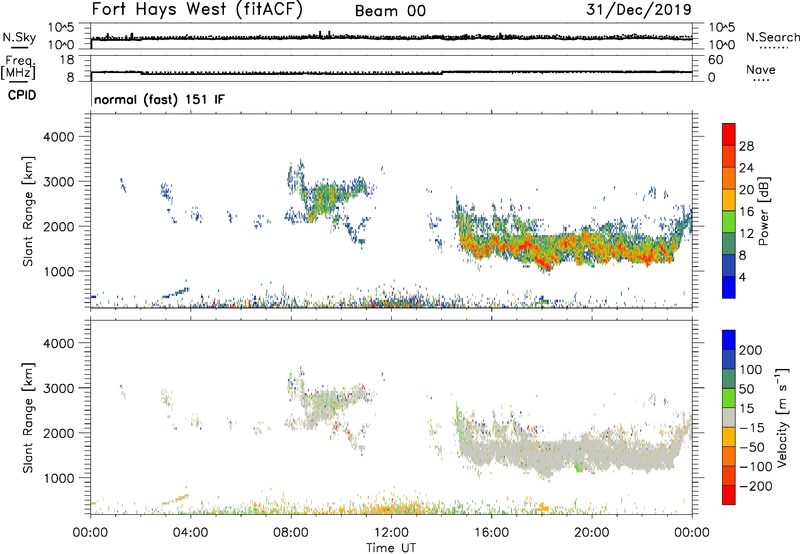Select 'normal (fast) 151 IF' text
The image size is (800, 554).
tap(159, 99)
